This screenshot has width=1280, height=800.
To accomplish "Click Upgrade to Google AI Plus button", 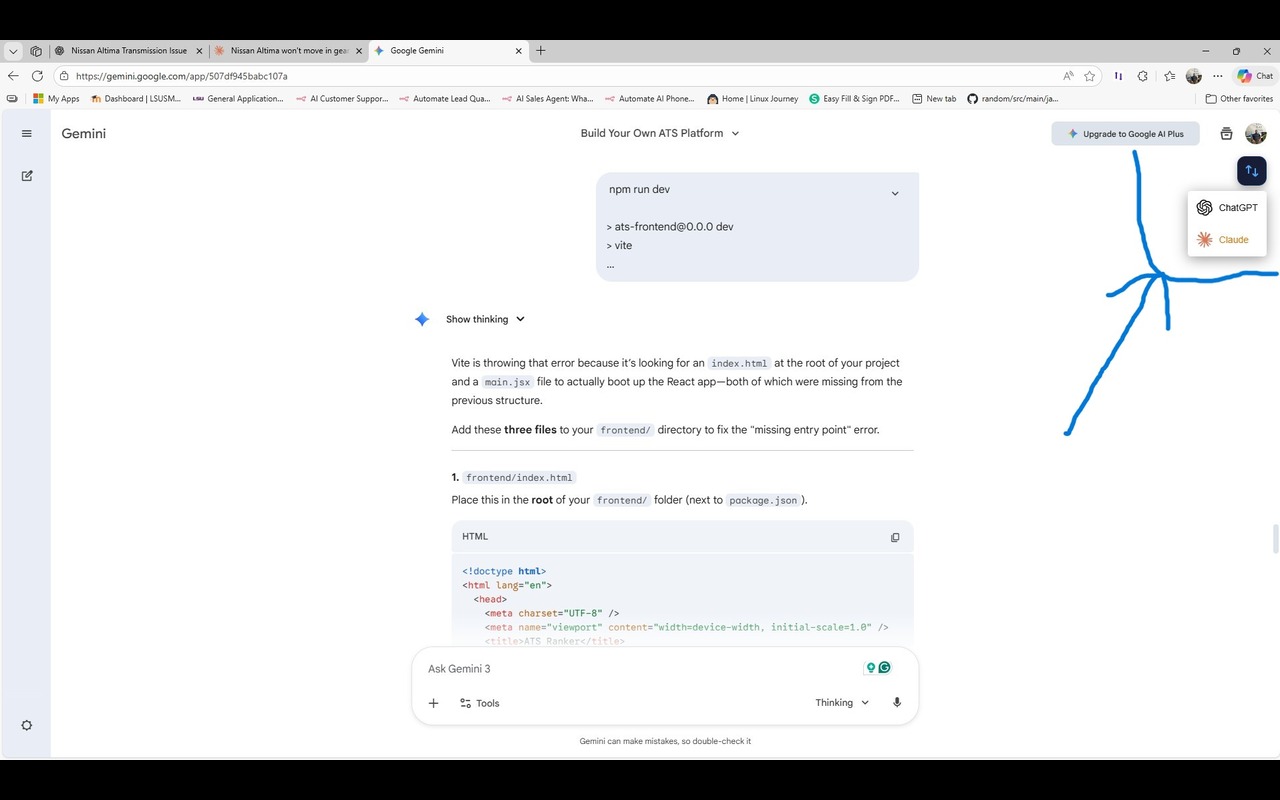I will pos(1125,134).
